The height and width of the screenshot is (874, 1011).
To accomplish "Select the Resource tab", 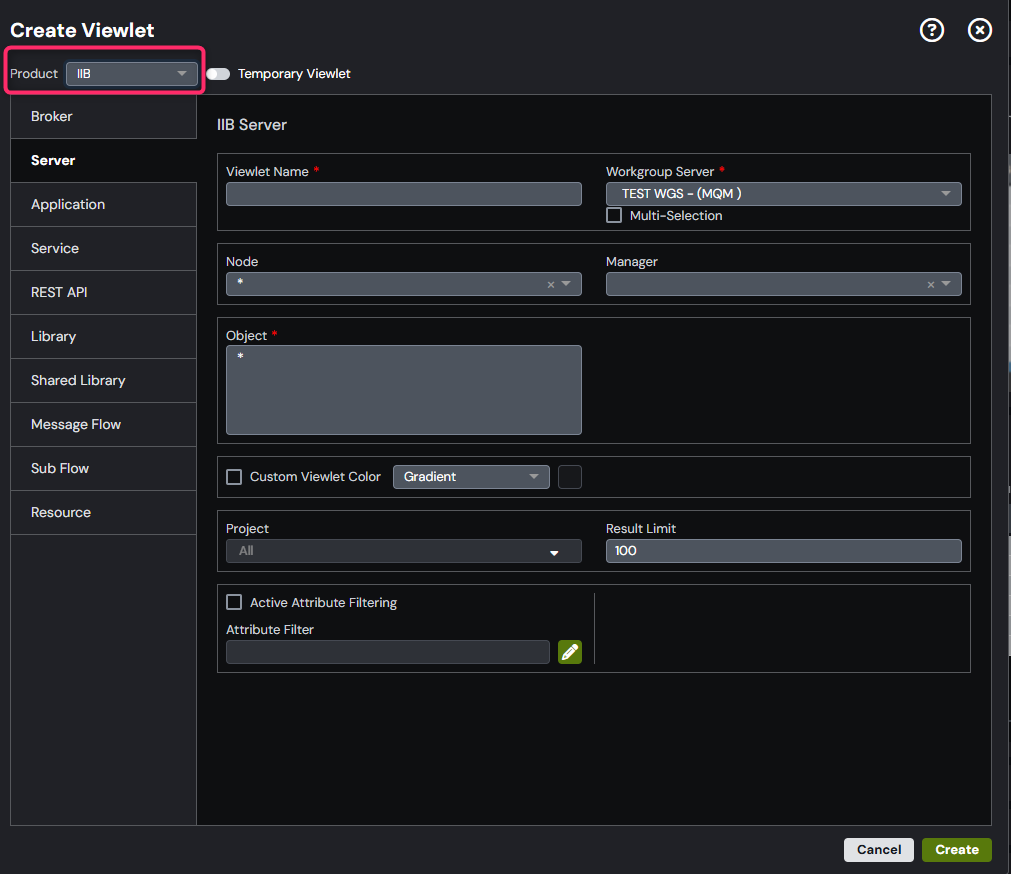I will (x=103, y=512).
